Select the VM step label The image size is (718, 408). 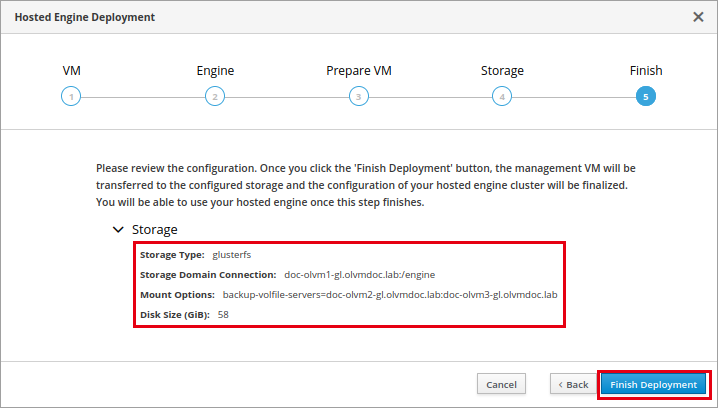[71, 71]
